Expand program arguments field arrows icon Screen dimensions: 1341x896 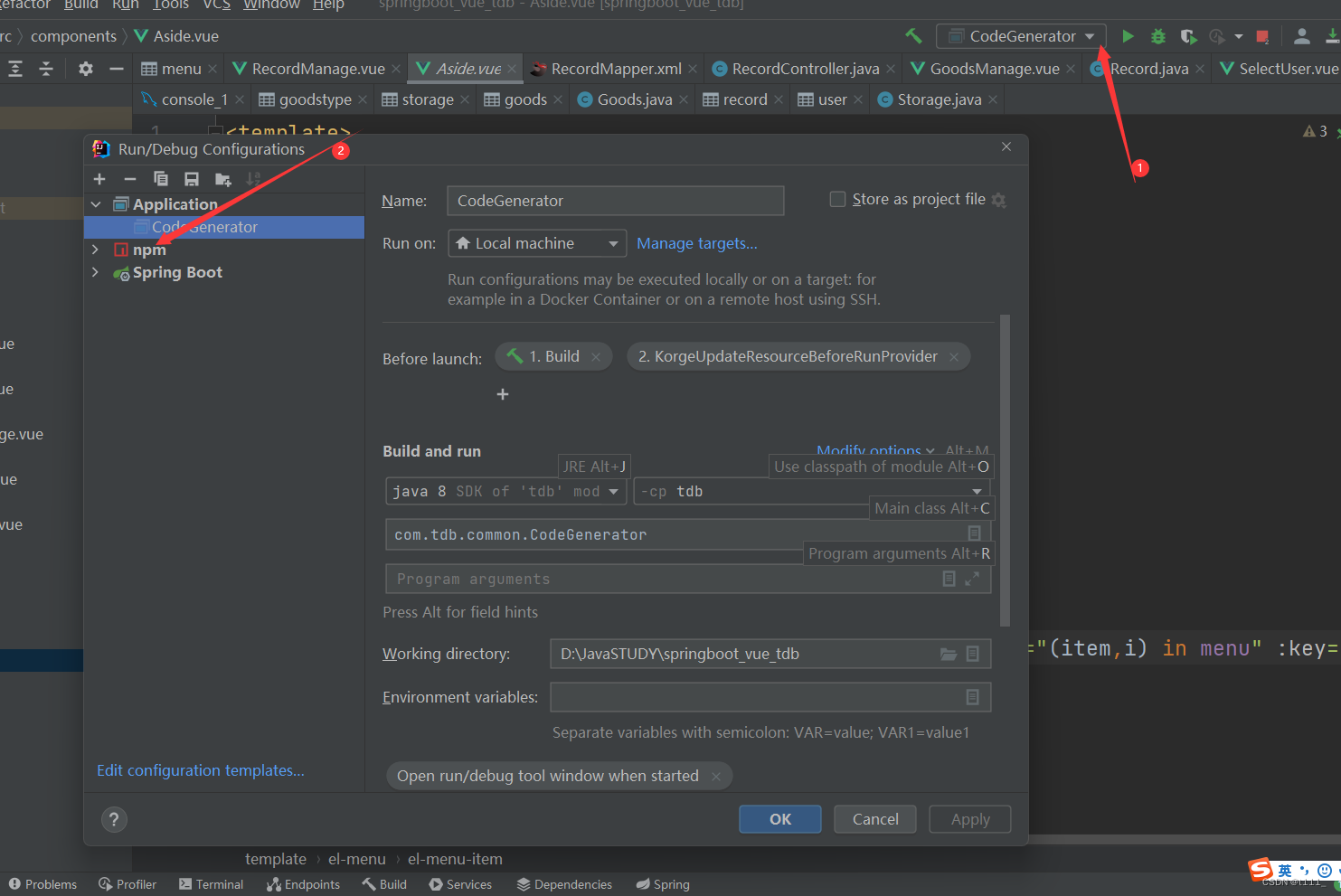972,579
